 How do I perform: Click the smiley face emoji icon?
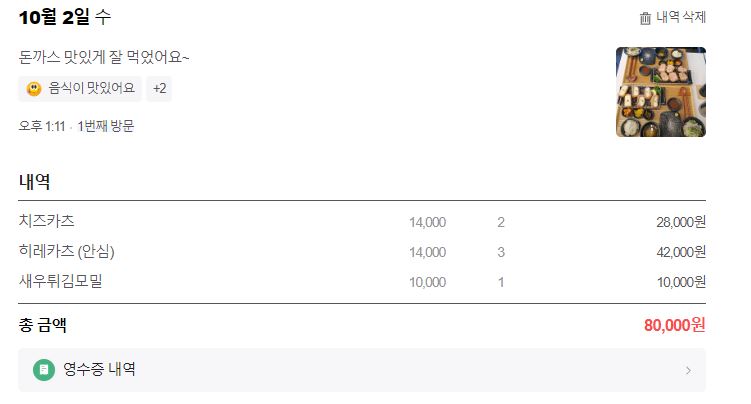click(34, 89)
